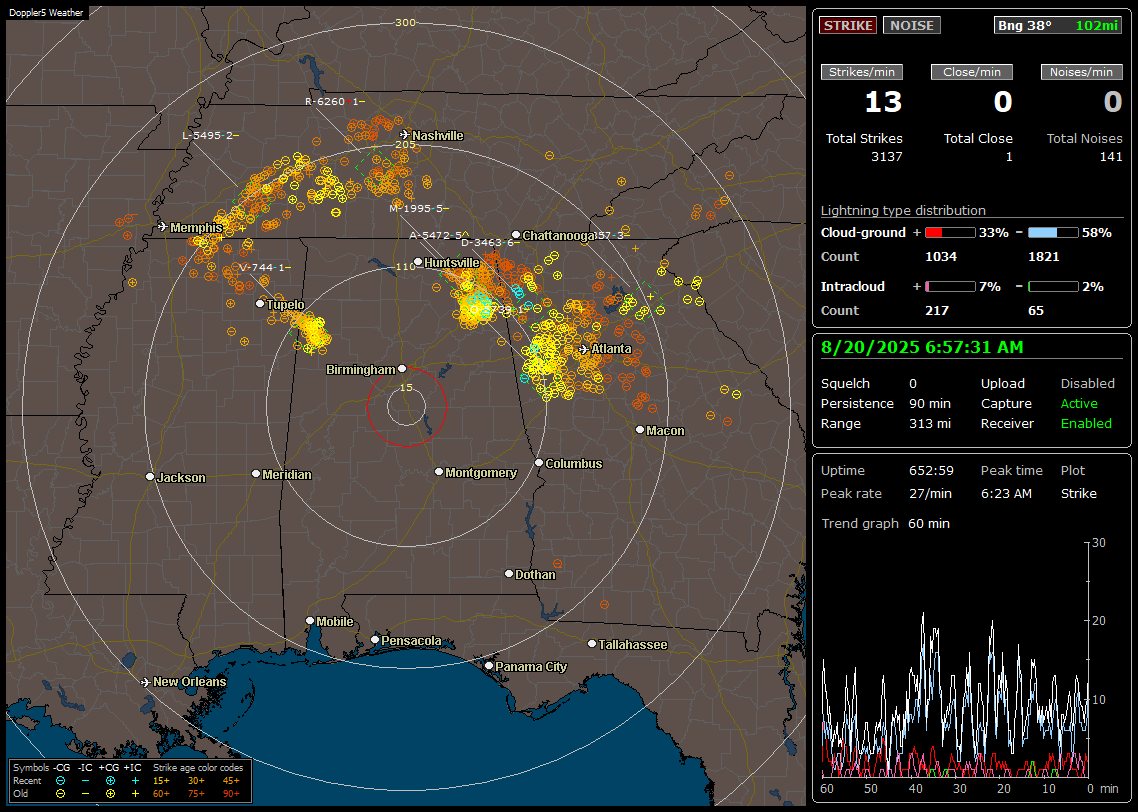Click the 300 mile range ring label
This screenshot has height=812, width=1138.
[x=405, y=22]
